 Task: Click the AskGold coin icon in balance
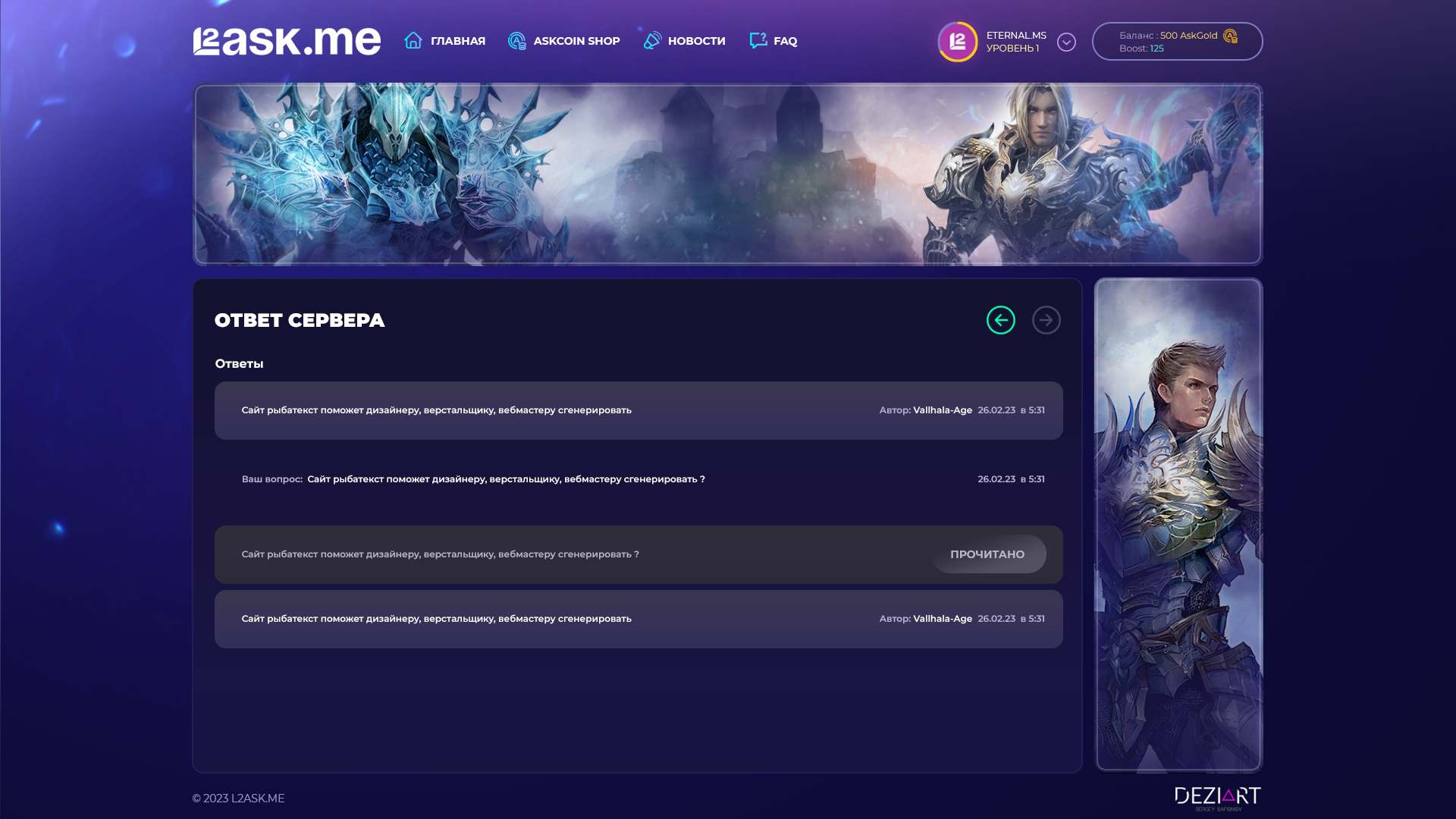click(x=1230, y=36)
